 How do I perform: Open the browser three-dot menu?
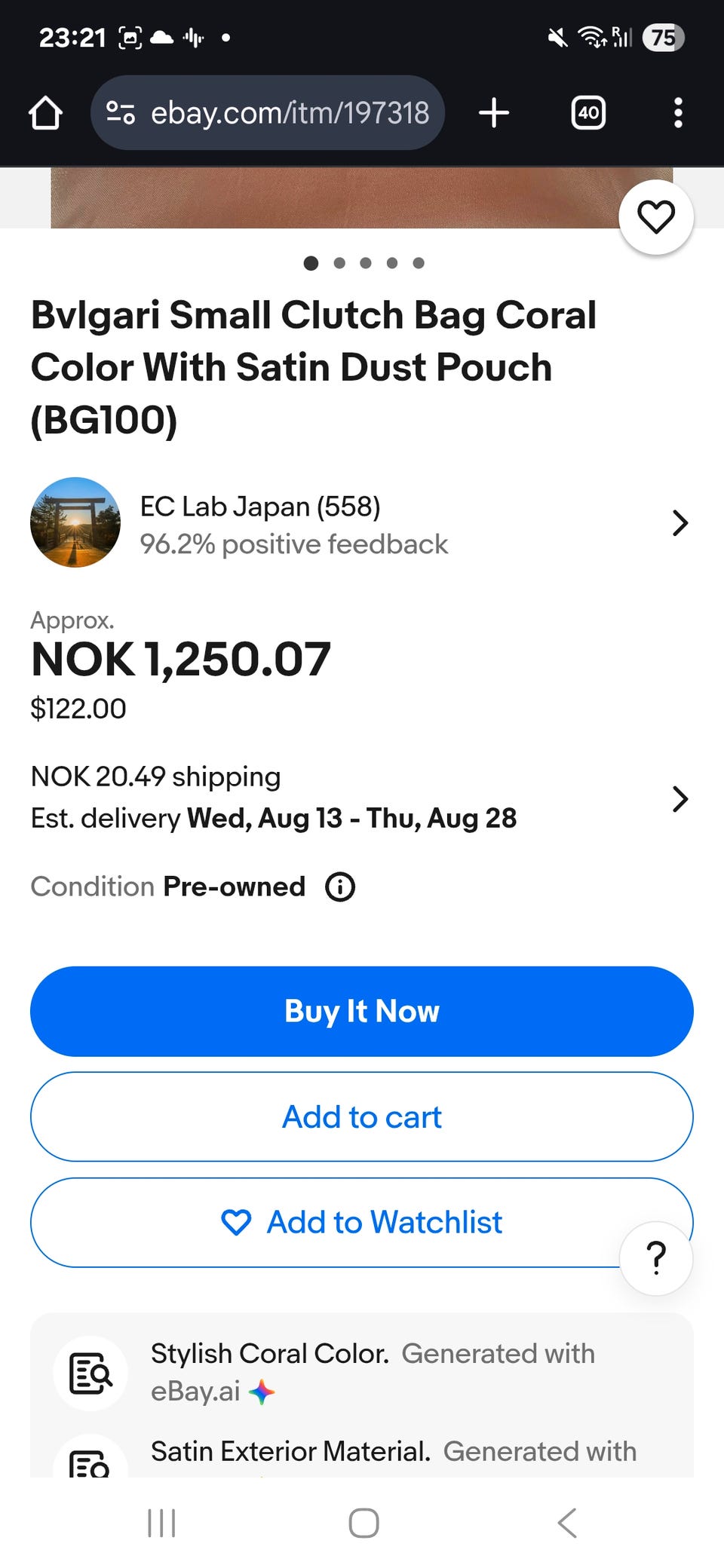tap(678, 113)
